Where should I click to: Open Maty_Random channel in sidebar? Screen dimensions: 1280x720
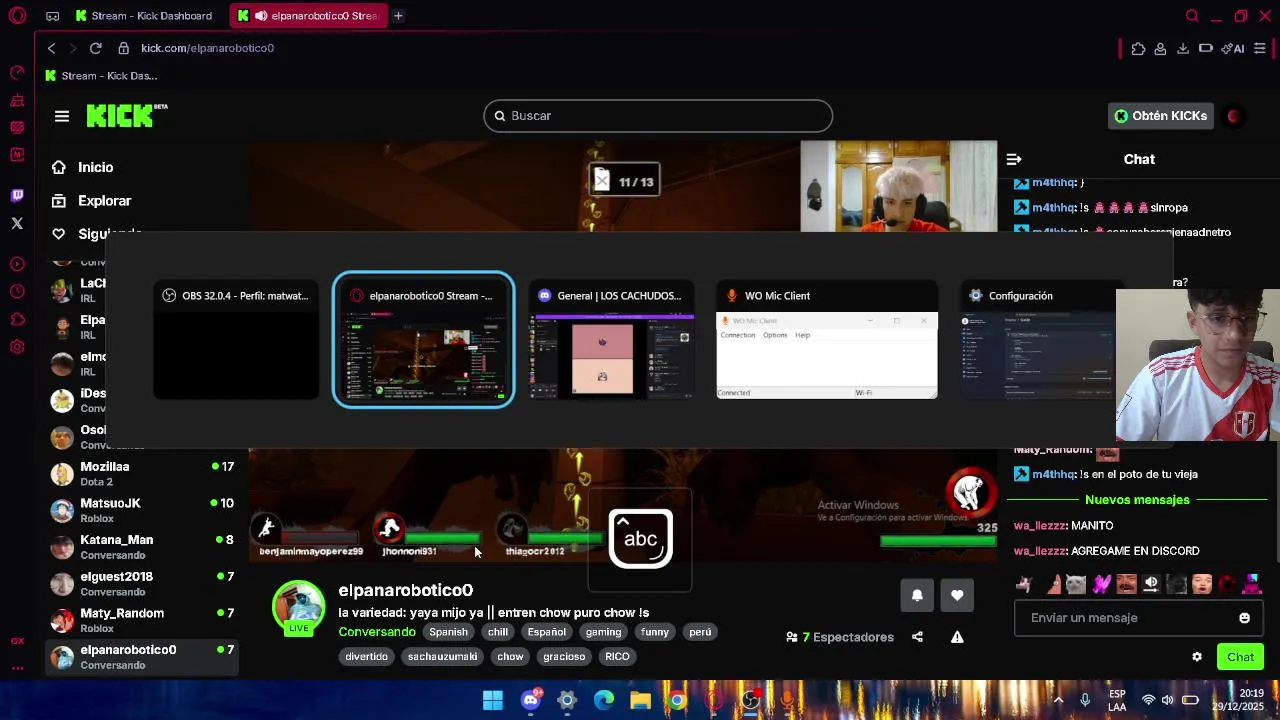click(144, 620)
